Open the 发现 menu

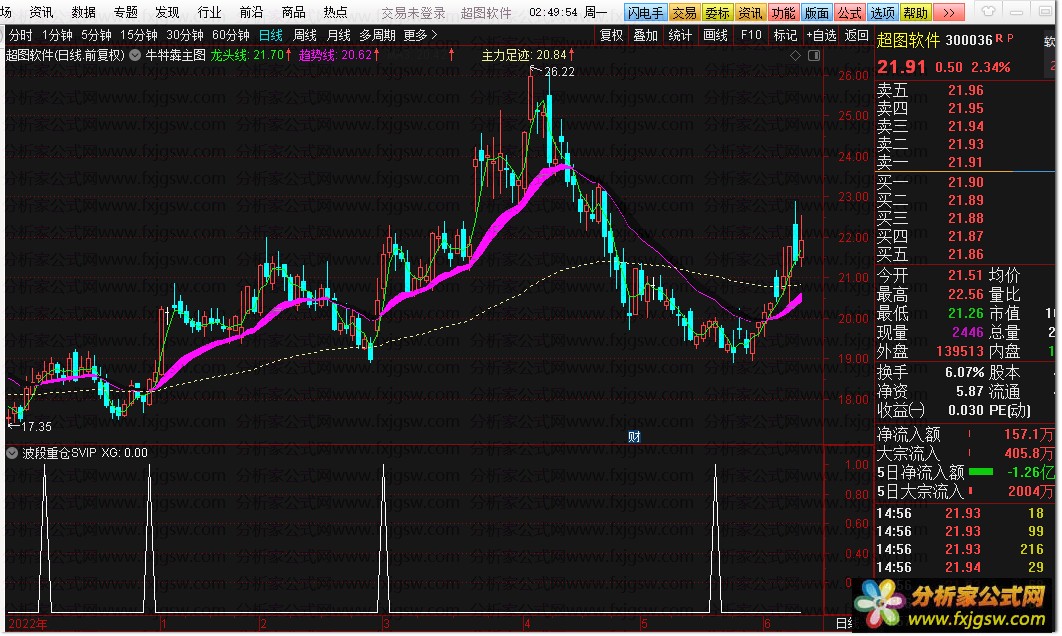coord(167,12)
